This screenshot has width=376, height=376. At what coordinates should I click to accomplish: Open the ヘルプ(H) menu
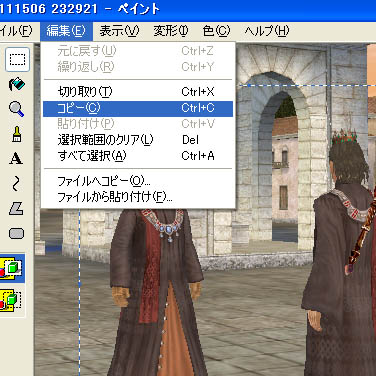tap(267, 31)
